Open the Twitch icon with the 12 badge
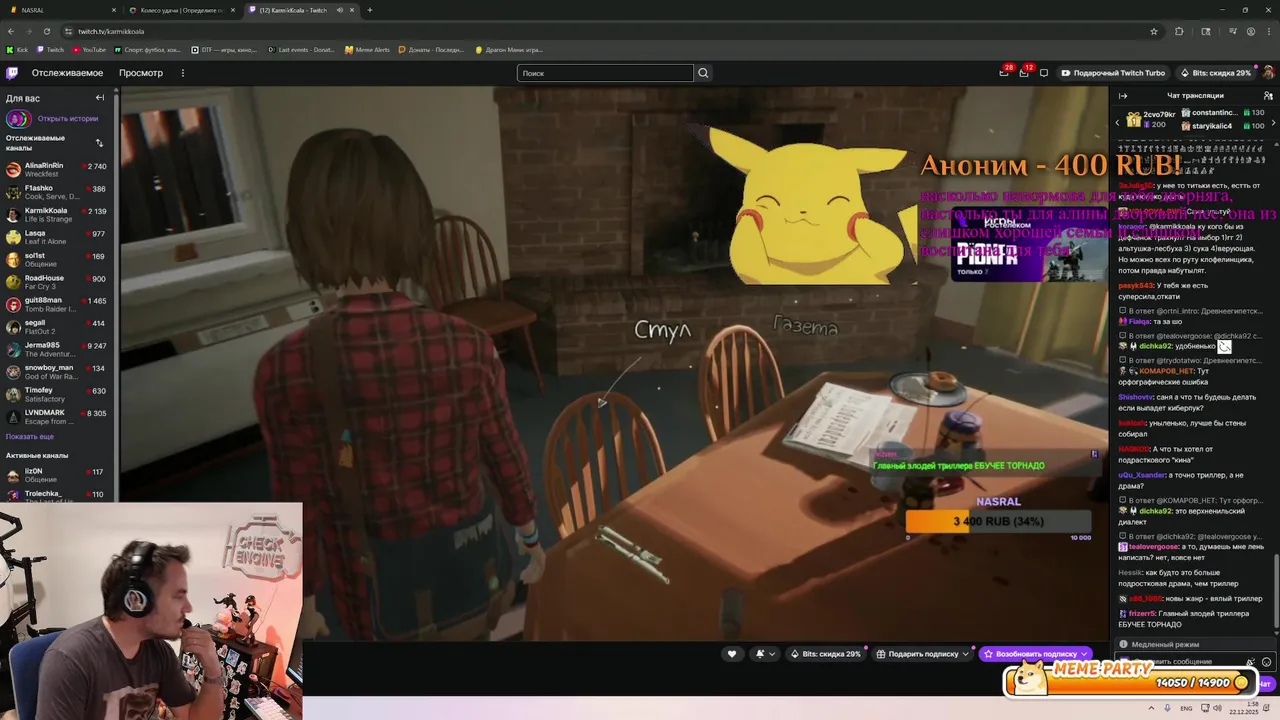The width and height of the screenshot is (1280, 720). tap(1024, 73)
